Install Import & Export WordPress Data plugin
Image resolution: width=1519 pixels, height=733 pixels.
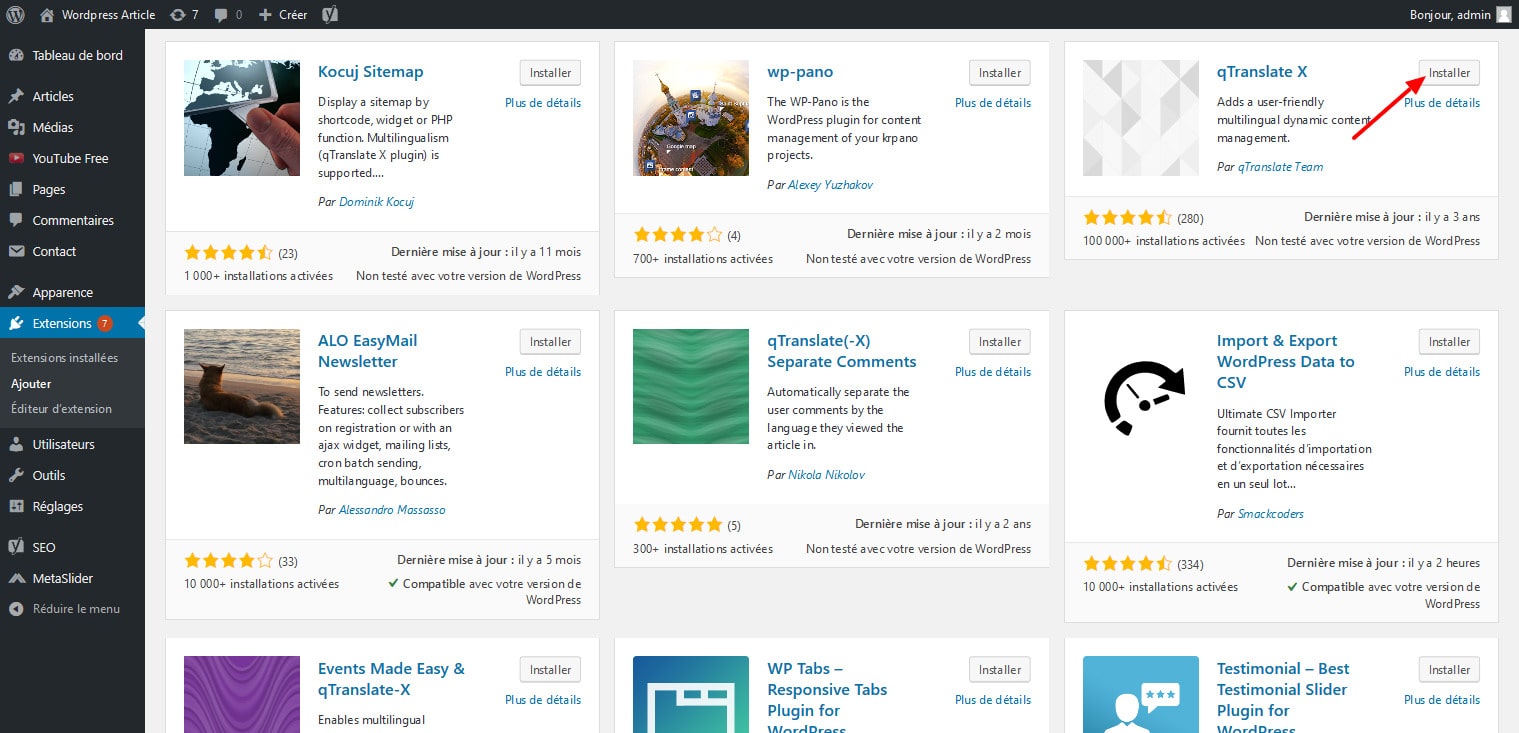1449,342
